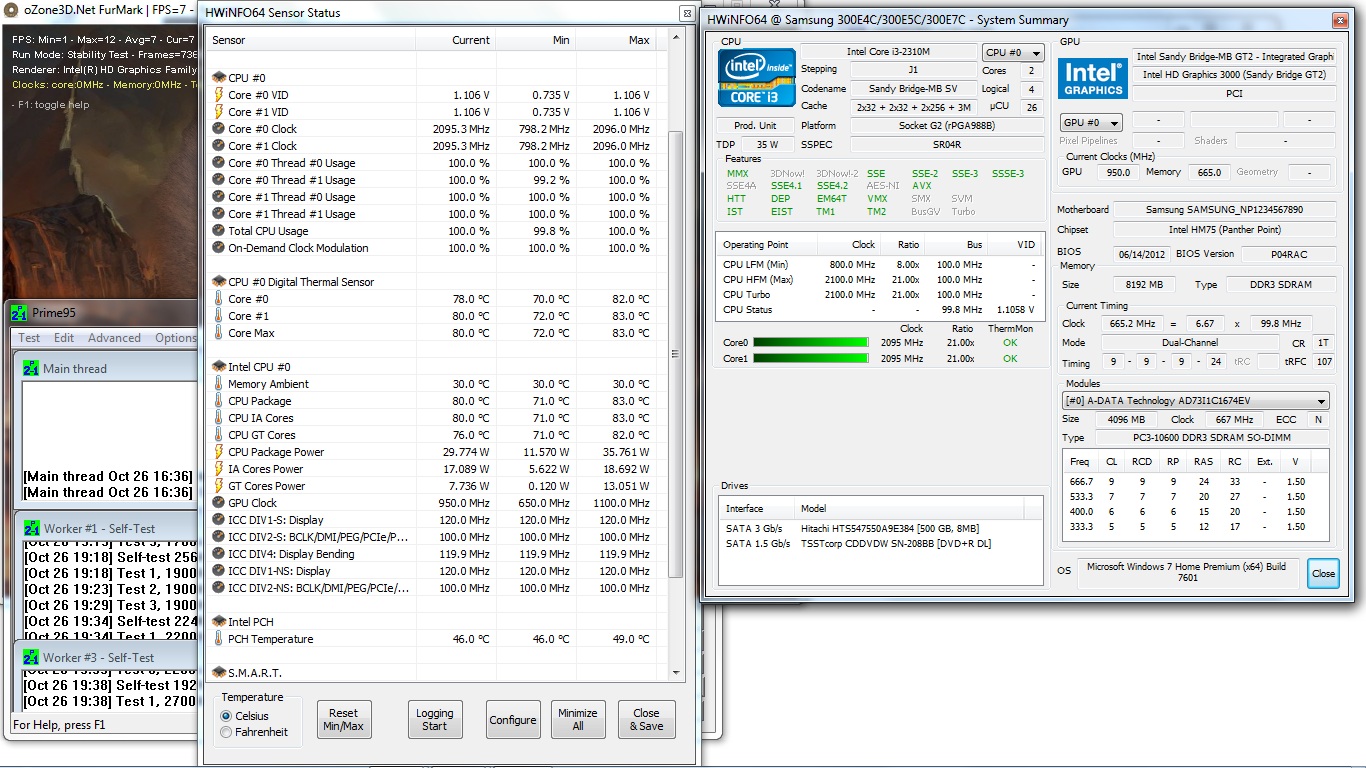The width and height of the screenshot is (1366, 768).
Task: Click the Intel HM75 (Panther Point) chipset field
Action: pos(1224,230)
